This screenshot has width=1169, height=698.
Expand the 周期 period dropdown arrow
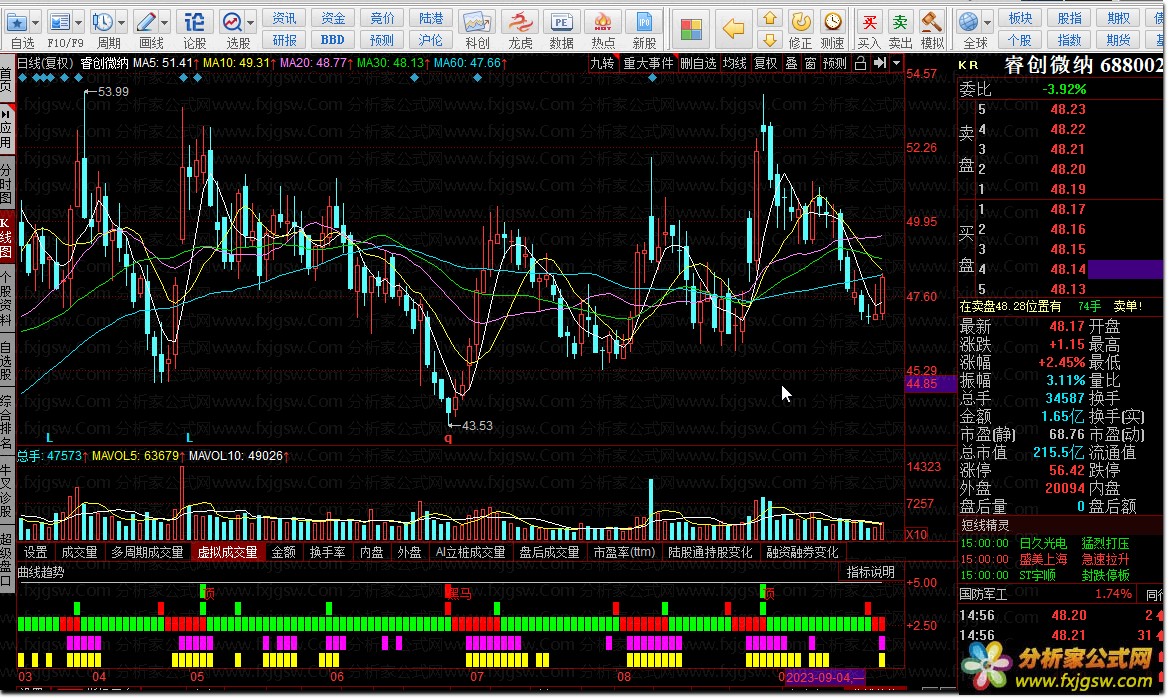pos(122,22)
